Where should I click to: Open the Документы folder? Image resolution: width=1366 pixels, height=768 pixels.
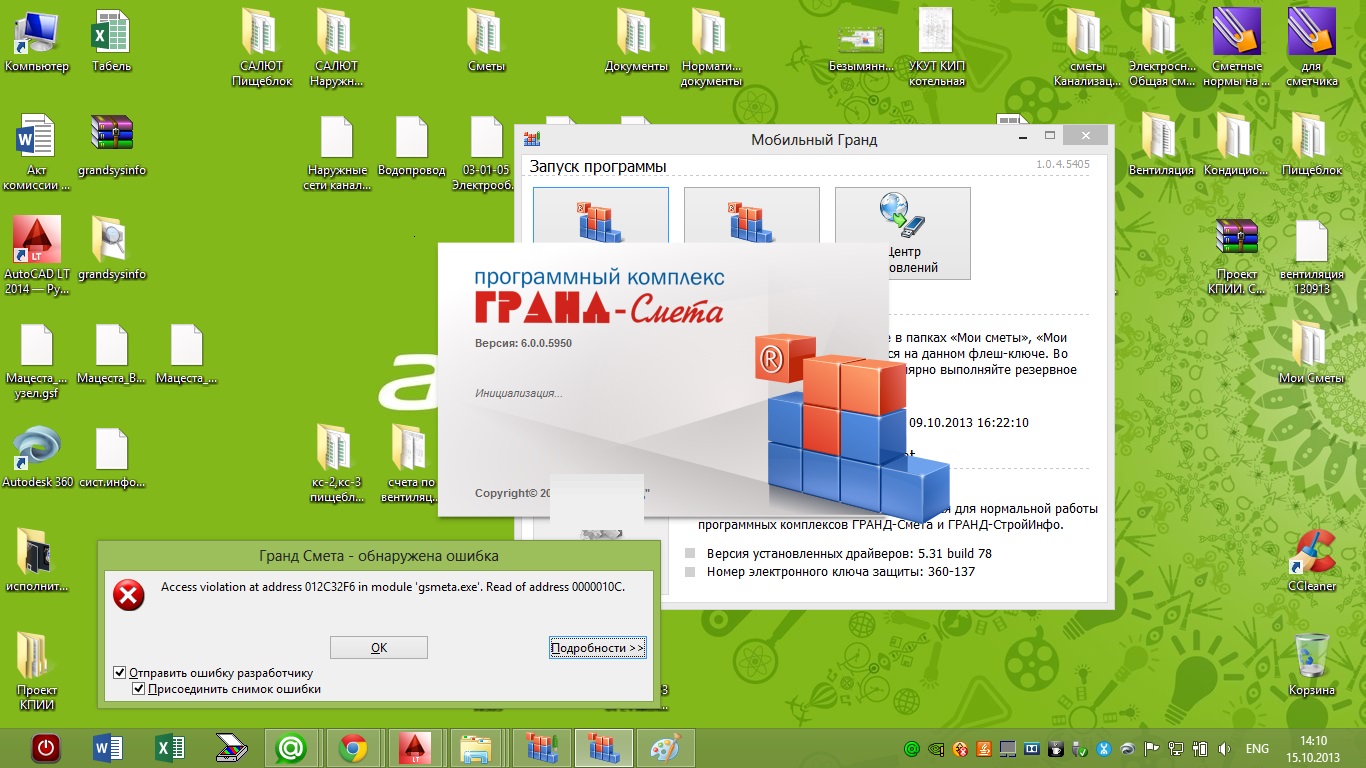tap(636, 42)
